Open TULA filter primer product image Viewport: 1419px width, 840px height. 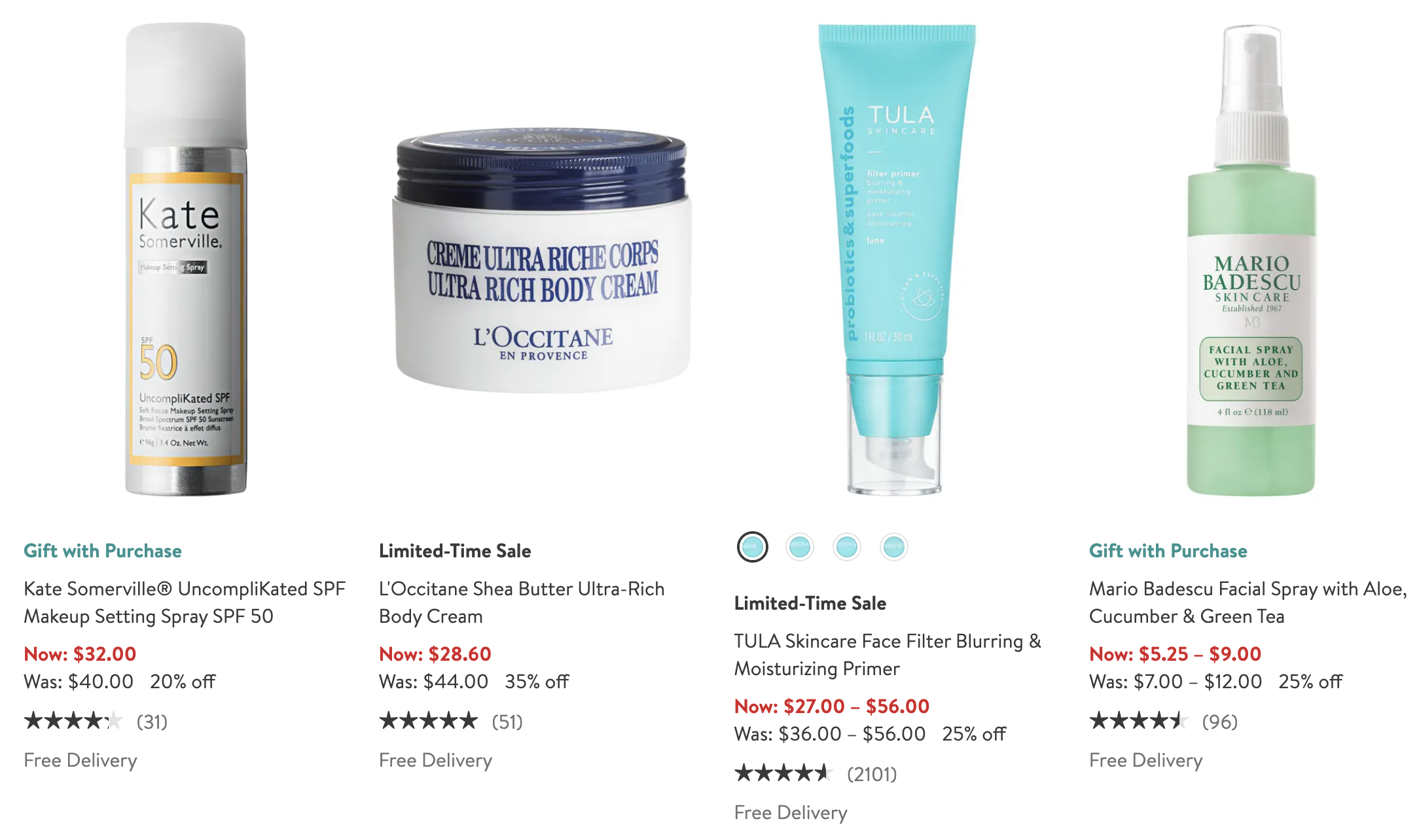click(x=896, y=259)
